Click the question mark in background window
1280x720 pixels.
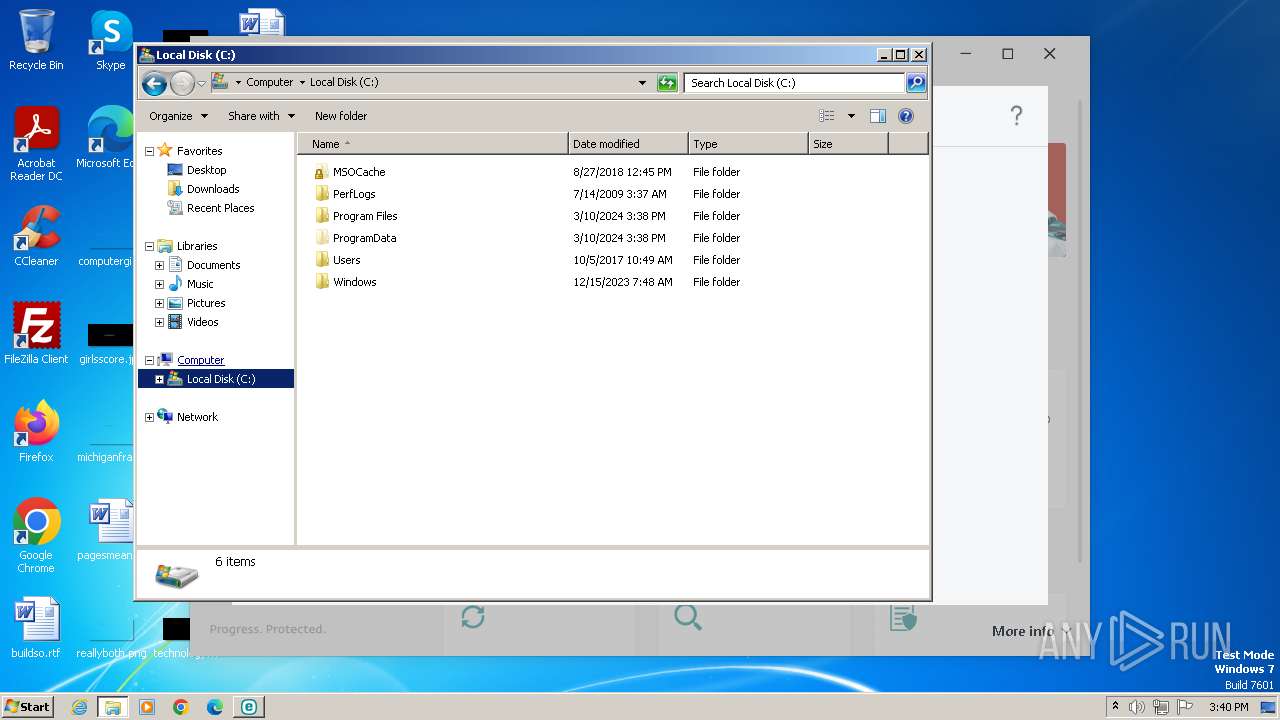coord(1016,115)
